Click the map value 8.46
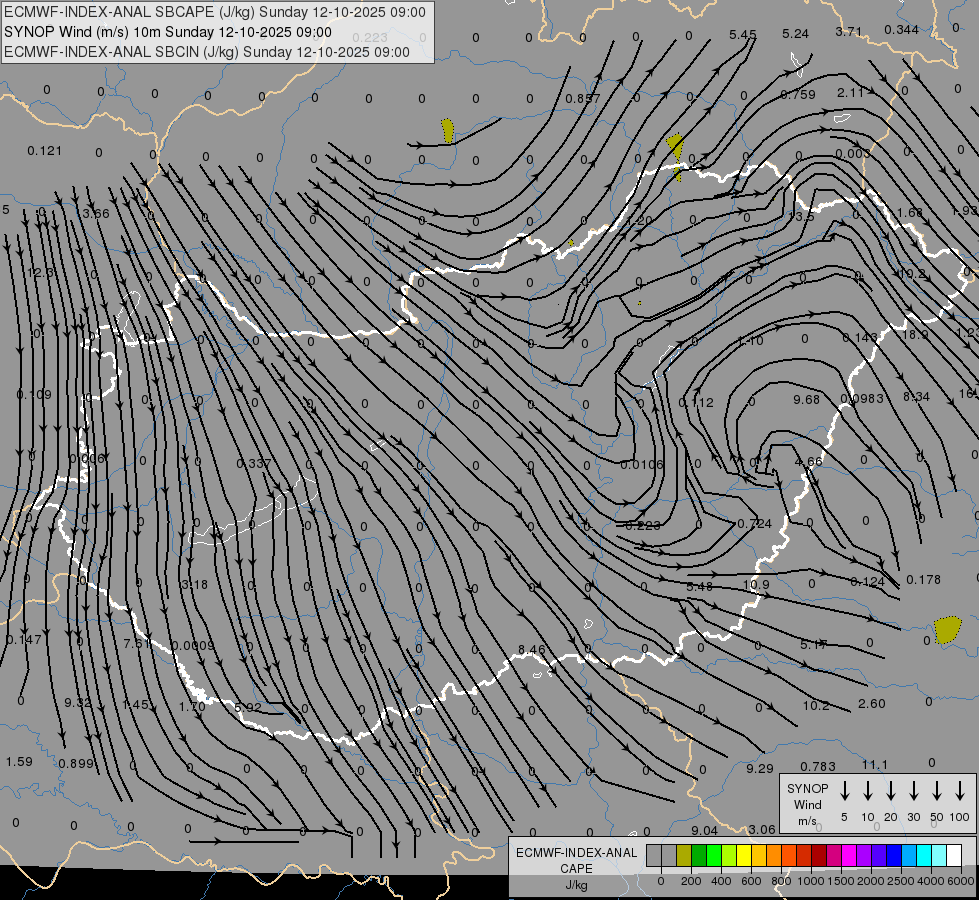 (532, 650)
